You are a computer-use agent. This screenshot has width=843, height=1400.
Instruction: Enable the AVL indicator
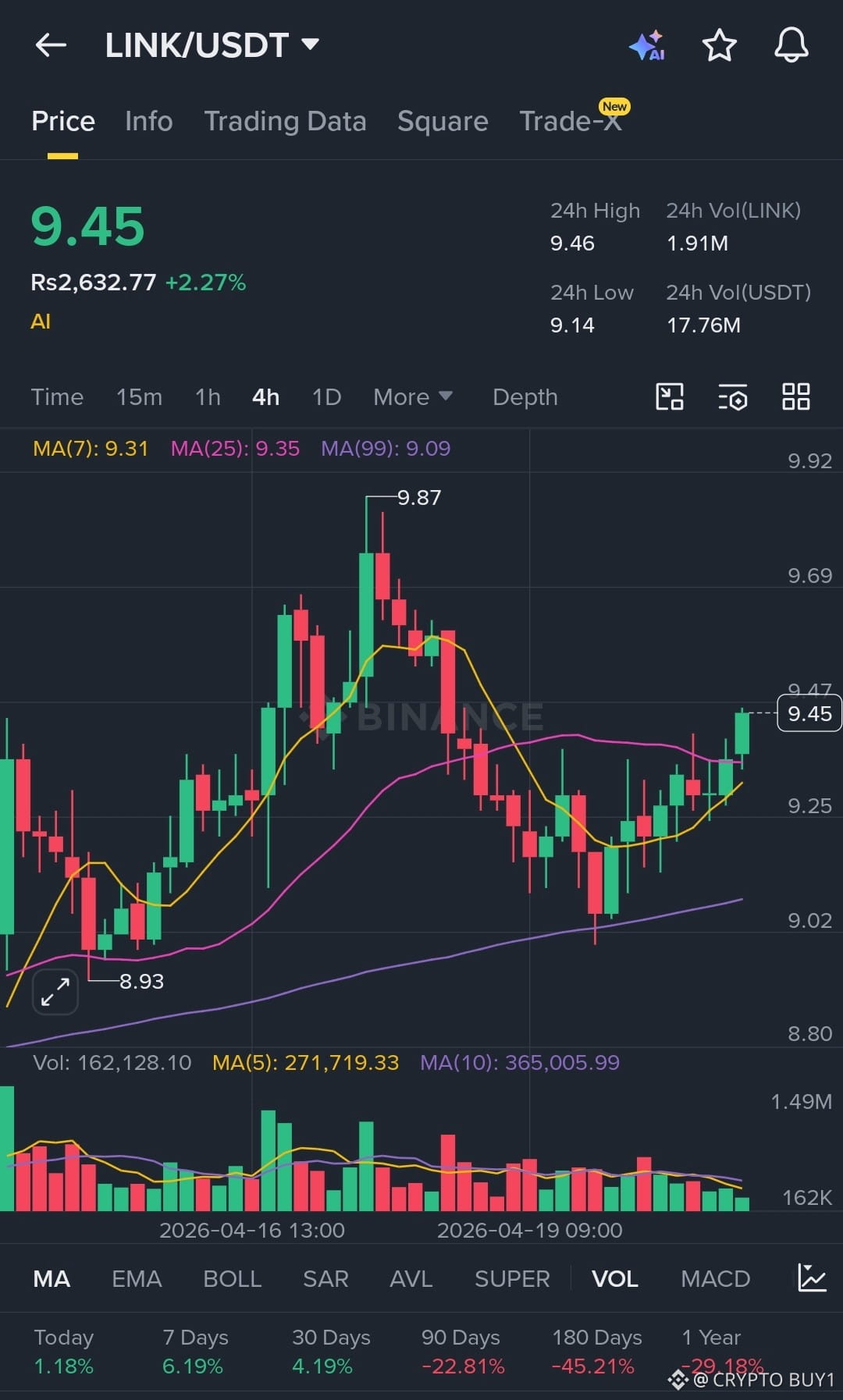tap(411, 1278)
